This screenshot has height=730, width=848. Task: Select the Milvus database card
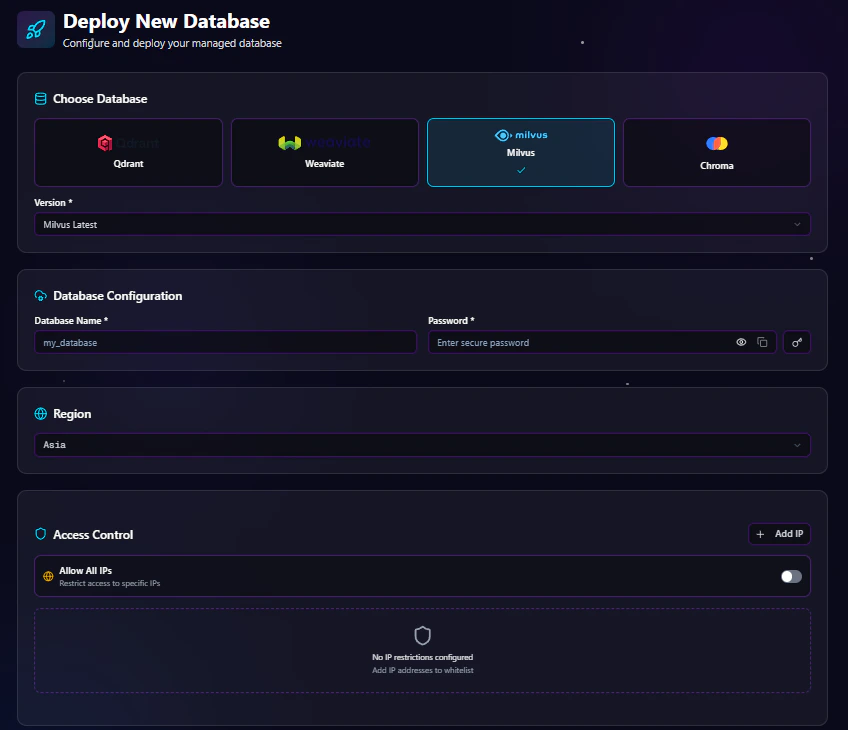coord(521,152)
